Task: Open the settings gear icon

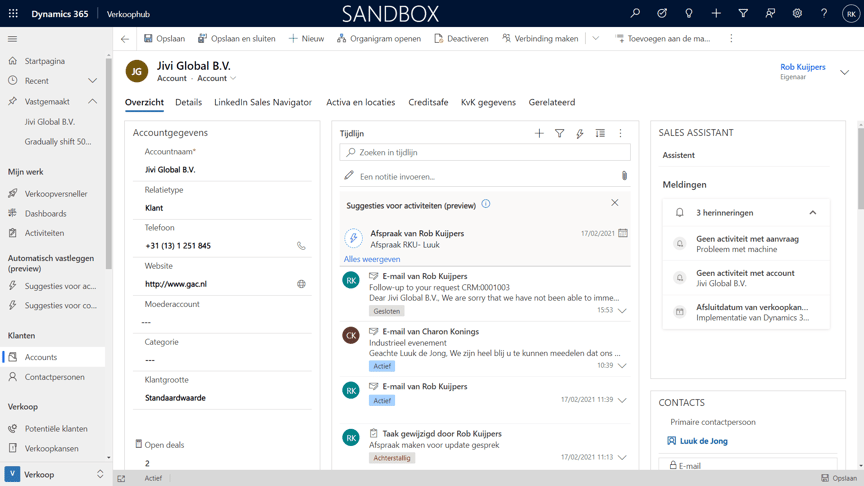Action: pos(797,13)
